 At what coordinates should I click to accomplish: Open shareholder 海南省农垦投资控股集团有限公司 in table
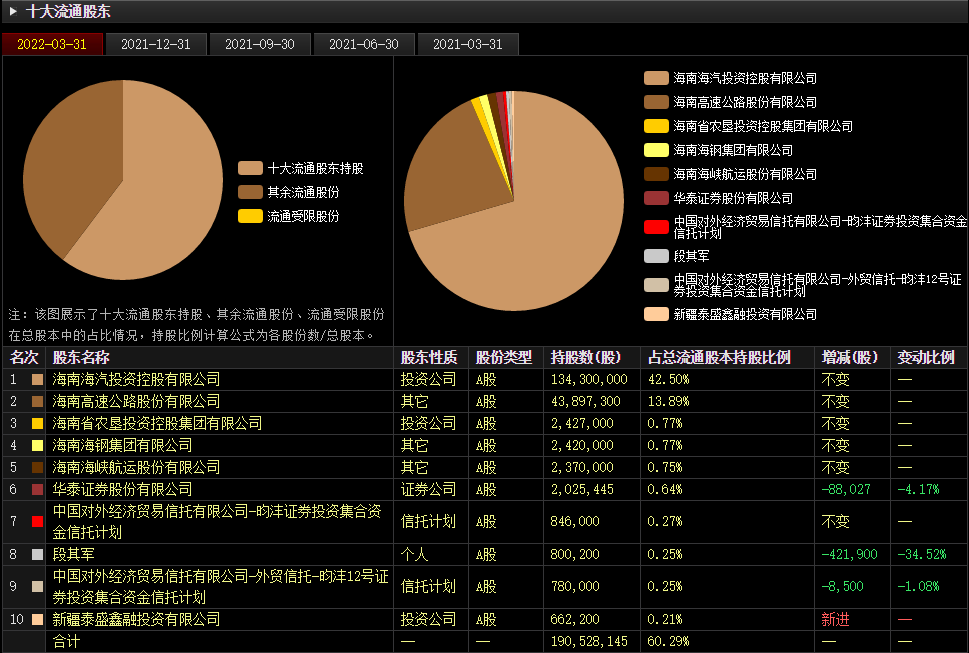click(x=157, y=423)
